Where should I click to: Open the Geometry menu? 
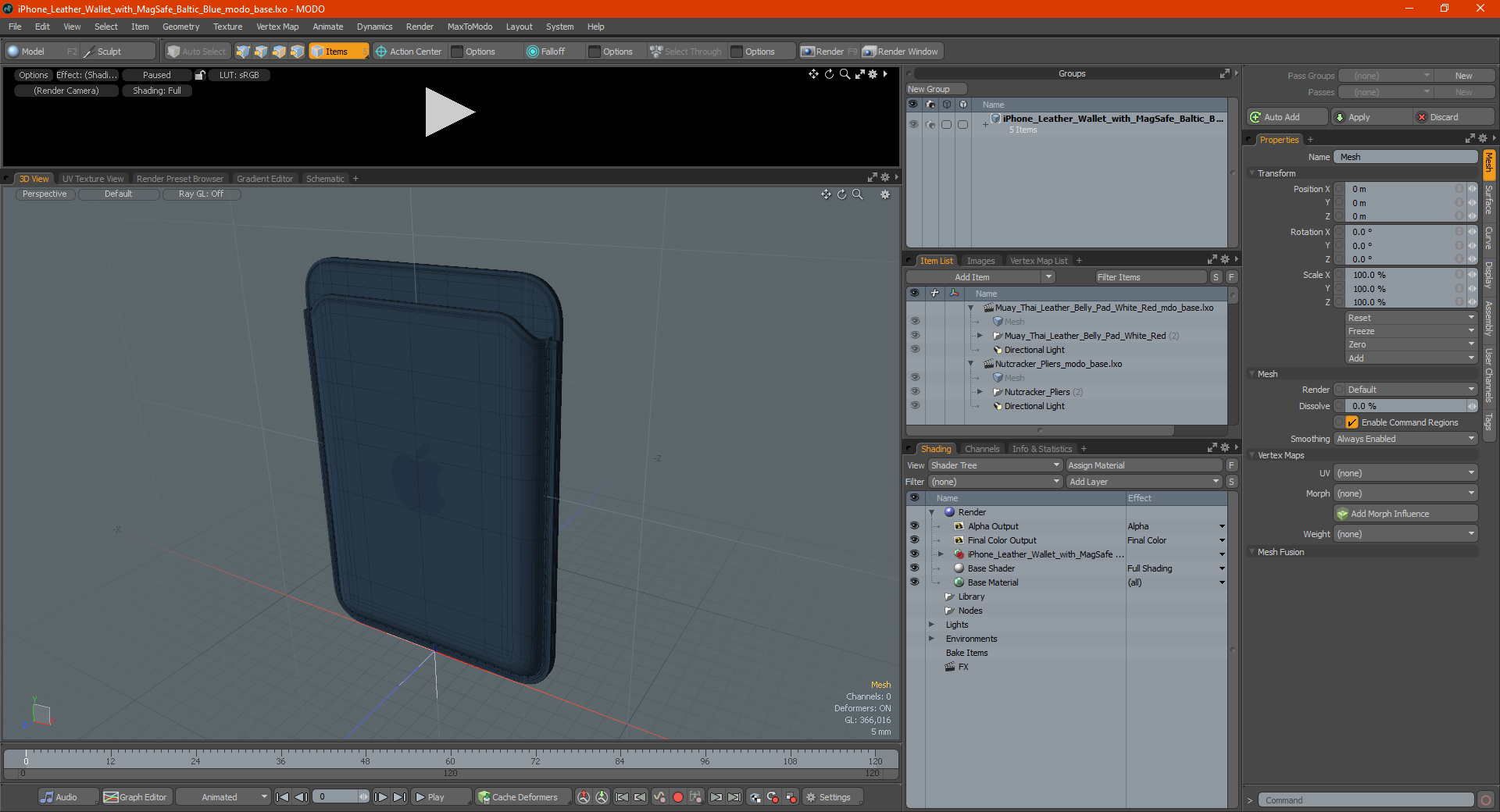(180, 27)
